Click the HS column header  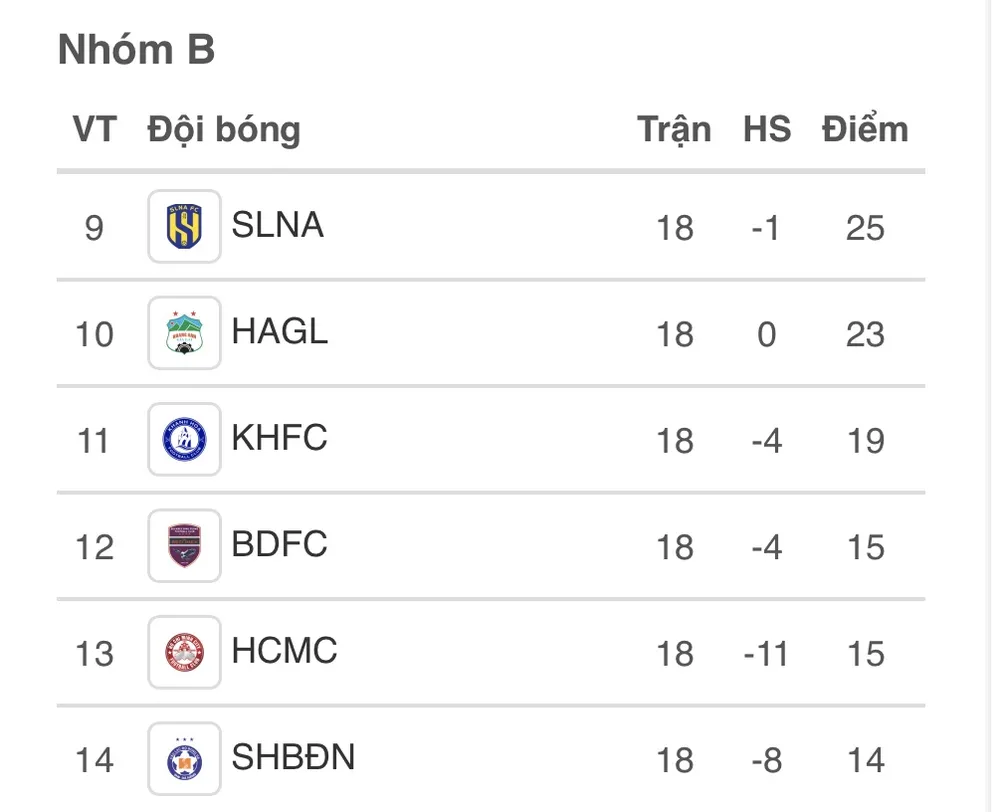coord(766,130)
